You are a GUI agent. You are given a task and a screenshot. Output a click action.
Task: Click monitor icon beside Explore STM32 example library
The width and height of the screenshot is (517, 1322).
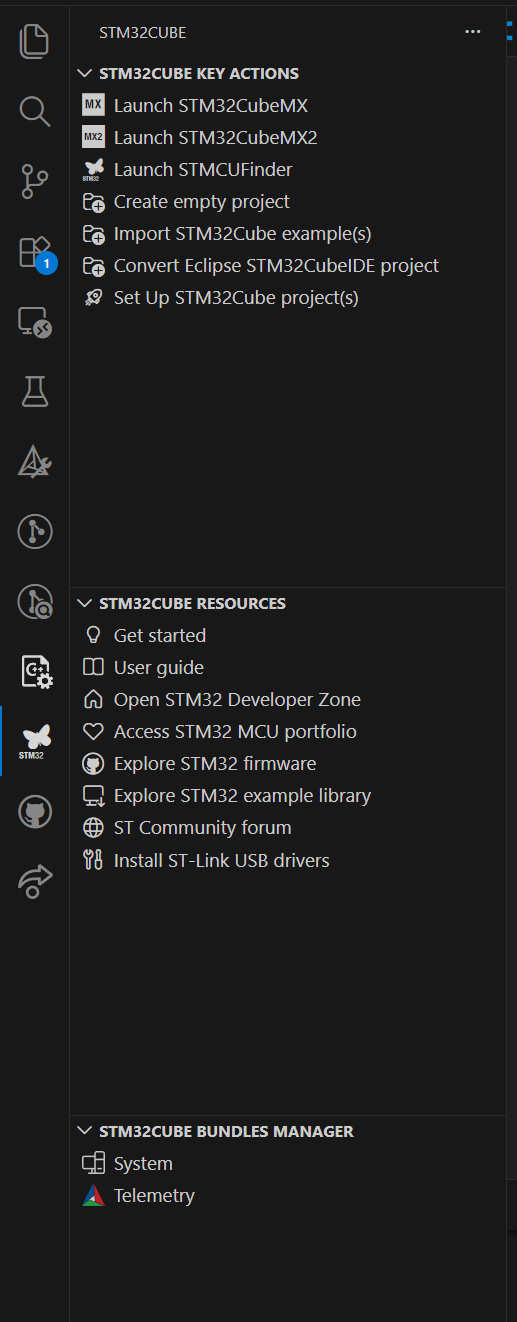pos(93,796)
